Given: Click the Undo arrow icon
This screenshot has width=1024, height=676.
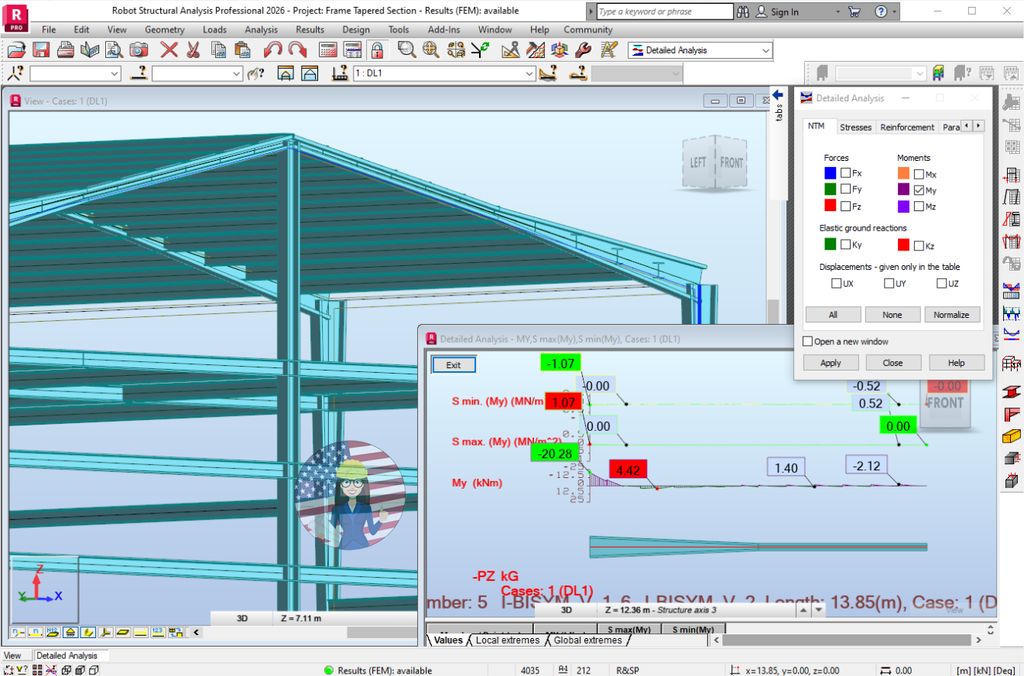Looking at the screenshot, I should (273, 50).
